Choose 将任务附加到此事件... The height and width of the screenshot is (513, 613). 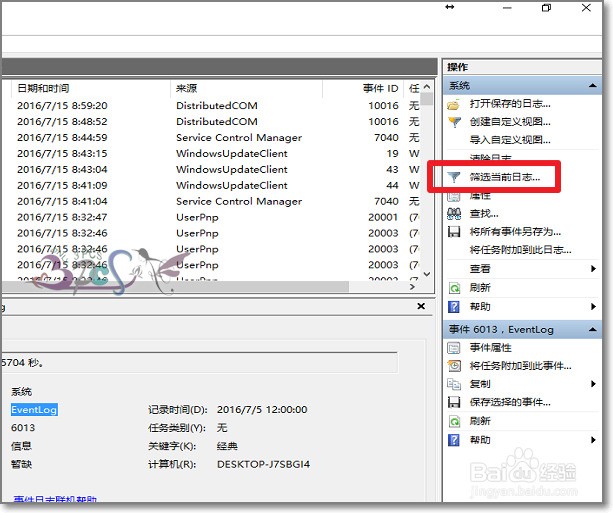click(x=520, y=366)
